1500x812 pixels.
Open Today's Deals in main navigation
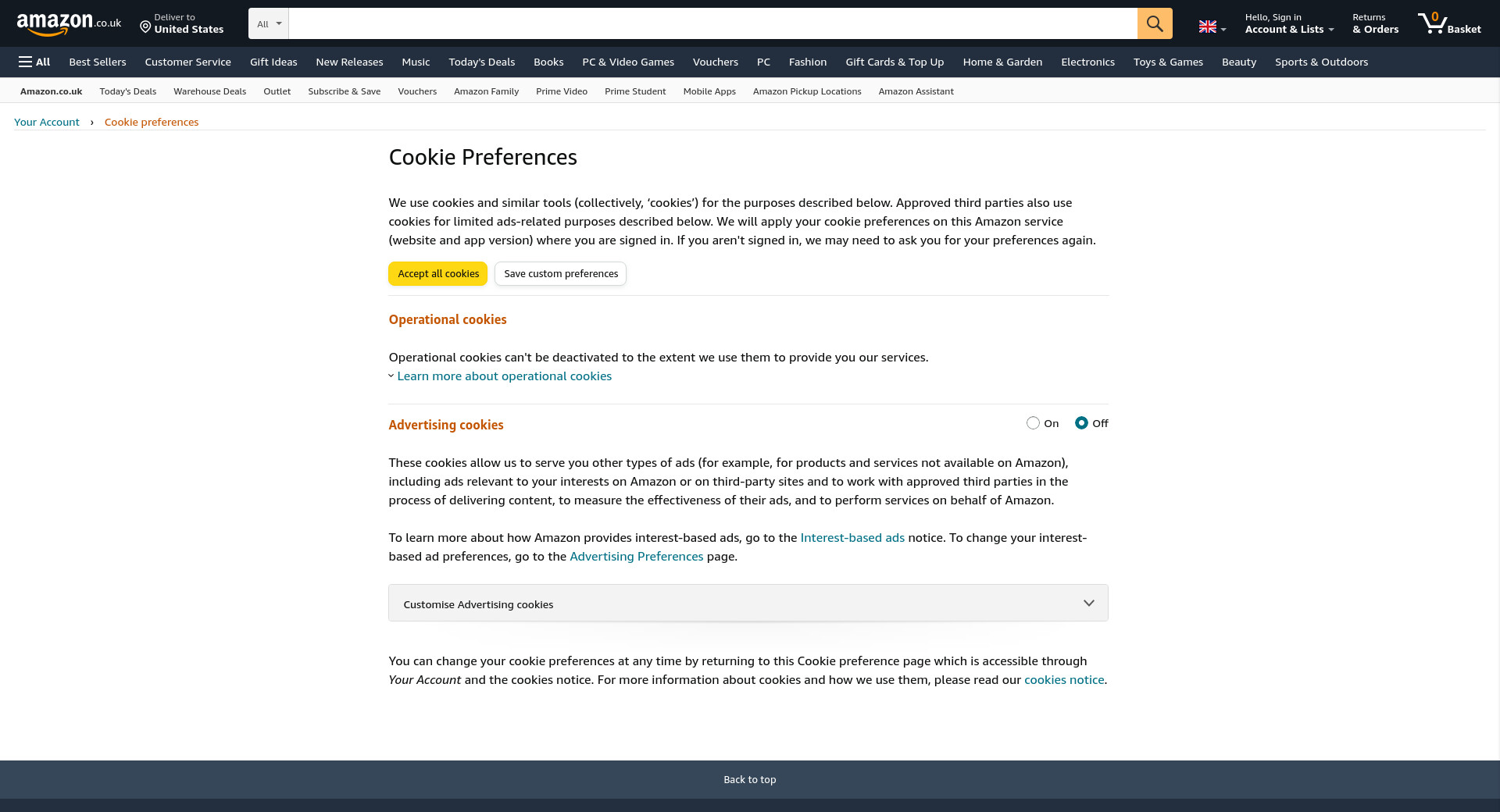(481, 62)
